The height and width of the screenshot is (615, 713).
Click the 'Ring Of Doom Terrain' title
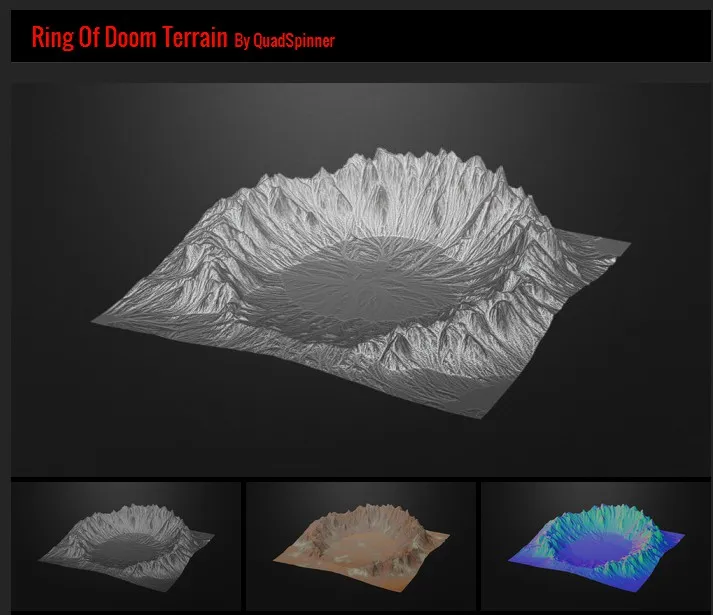pos(130,38)
